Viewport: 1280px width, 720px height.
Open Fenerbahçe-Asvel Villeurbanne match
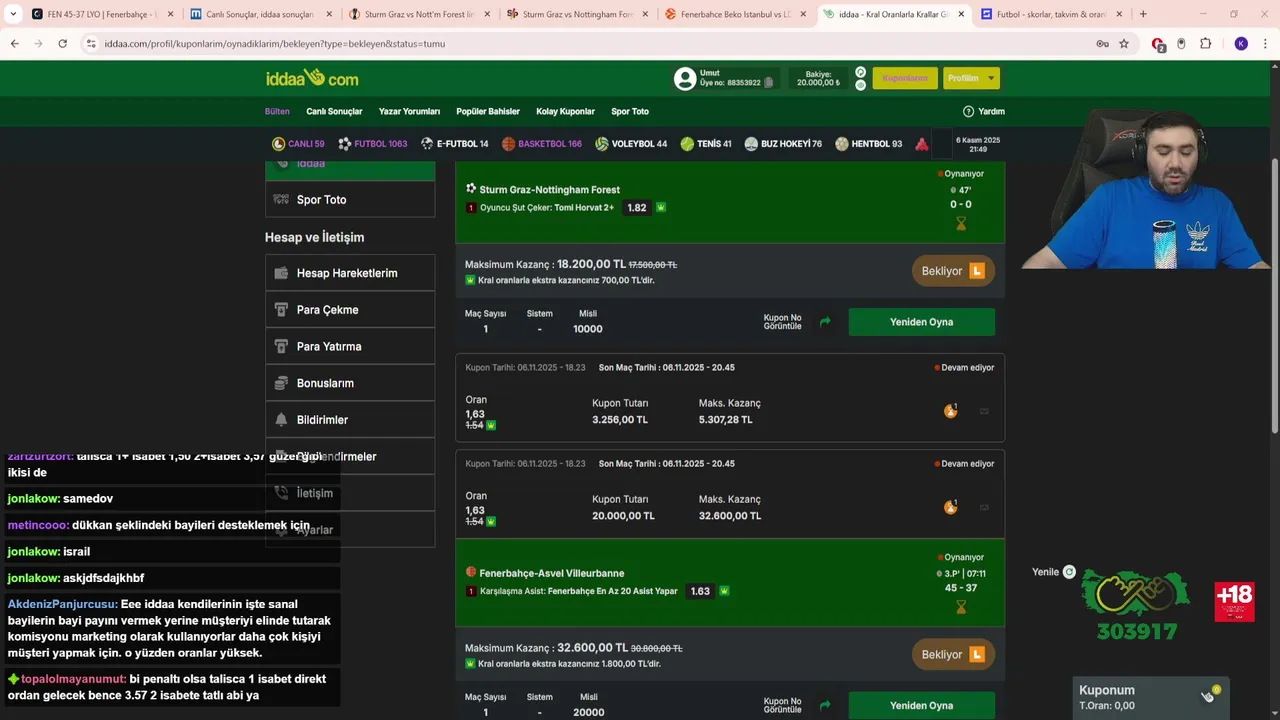pos(551,573)
